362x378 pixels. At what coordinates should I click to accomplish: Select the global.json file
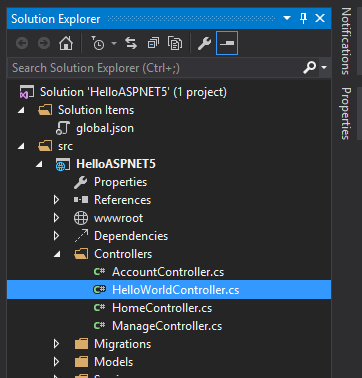105,128
